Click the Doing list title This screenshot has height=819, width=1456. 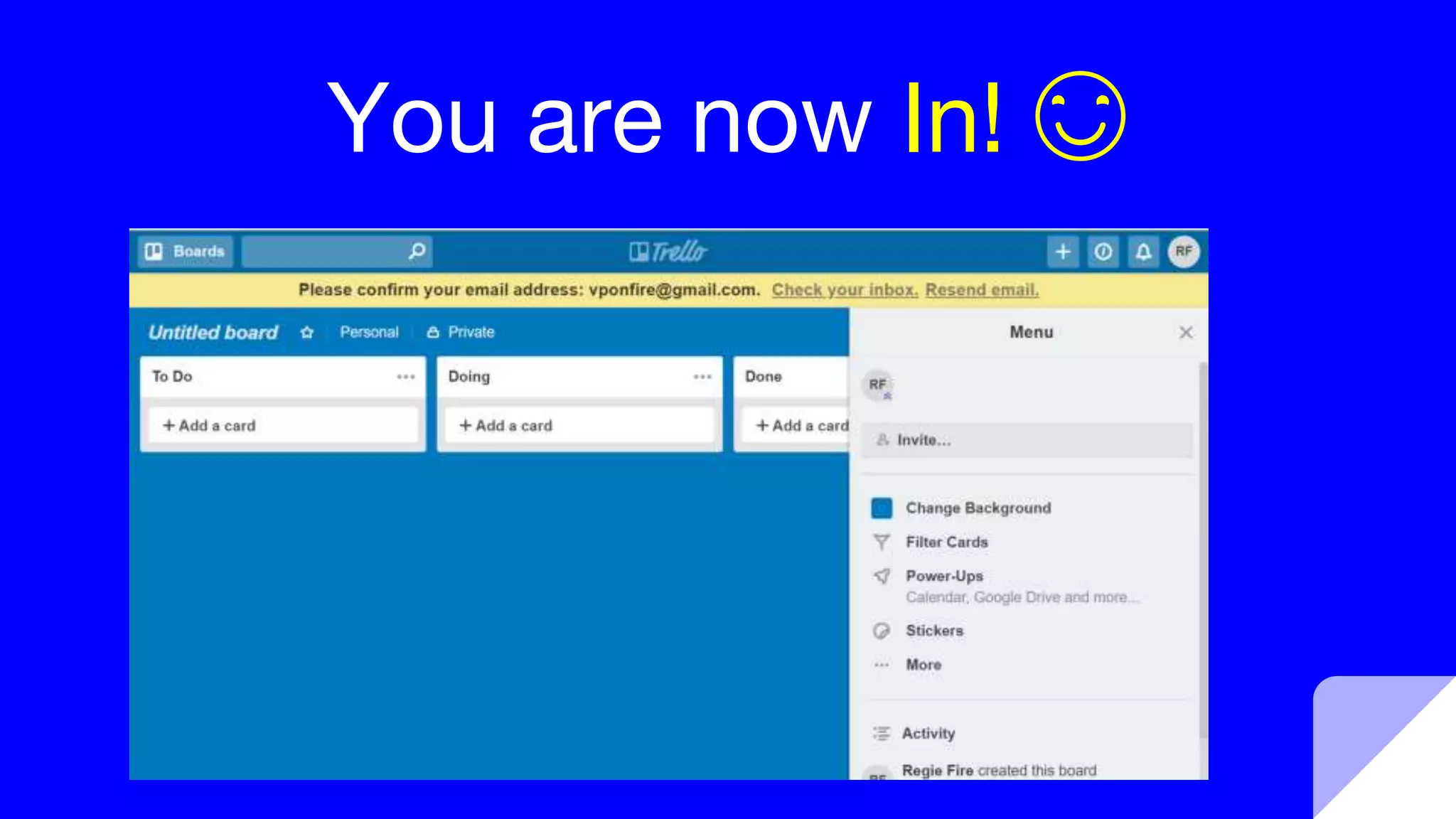click(x=469, y=377)
